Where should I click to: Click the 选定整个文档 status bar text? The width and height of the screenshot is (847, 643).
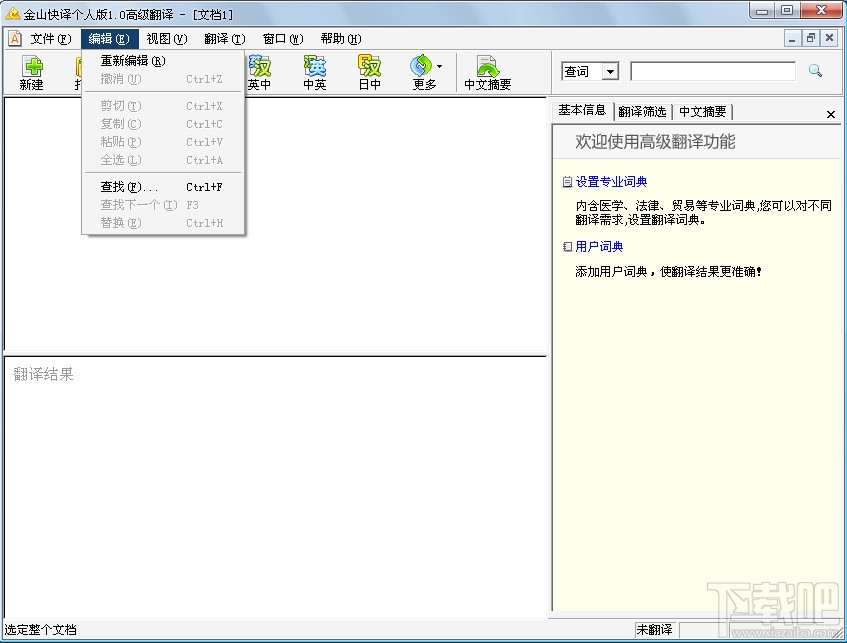click(41, 629)
